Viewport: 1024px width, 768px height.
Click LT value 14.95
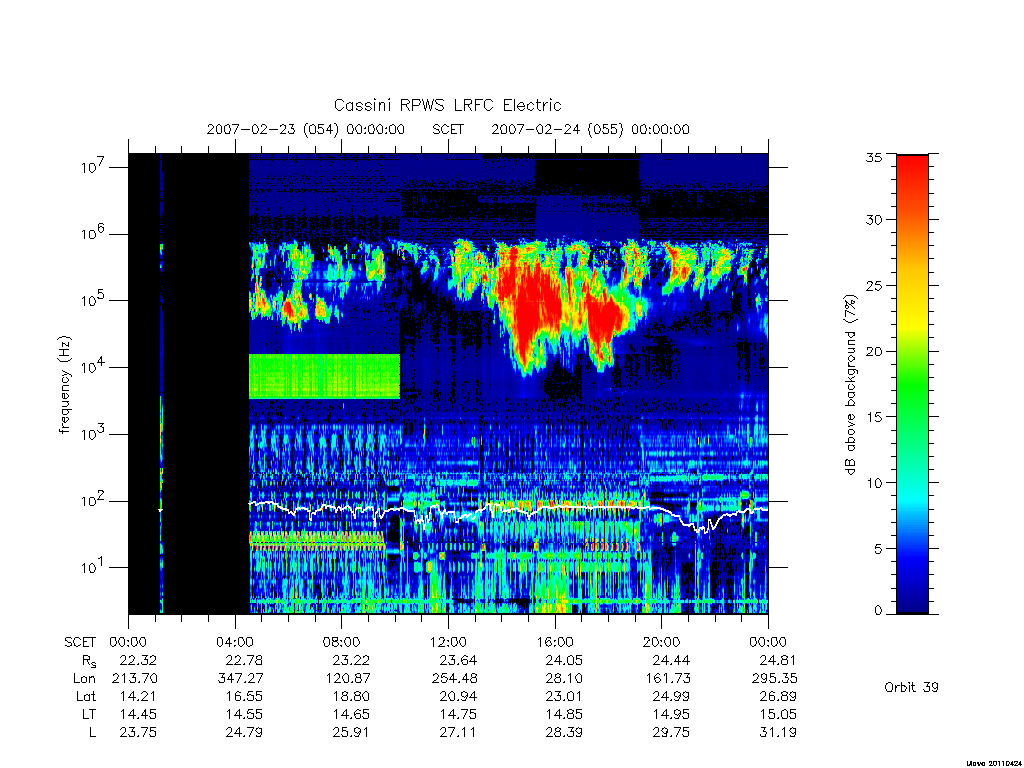click(671, 714)
